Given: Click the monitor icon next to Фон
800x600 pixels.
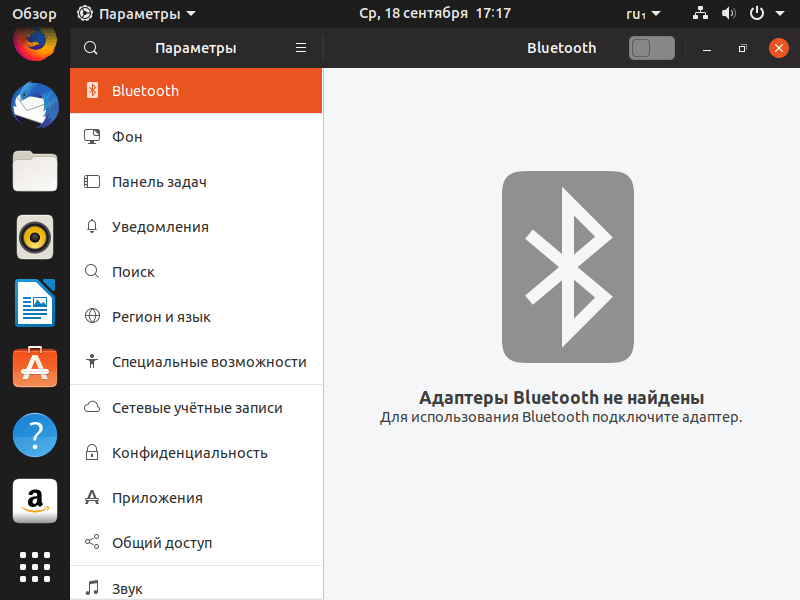Looking at the screenshot, I should 92,136.
